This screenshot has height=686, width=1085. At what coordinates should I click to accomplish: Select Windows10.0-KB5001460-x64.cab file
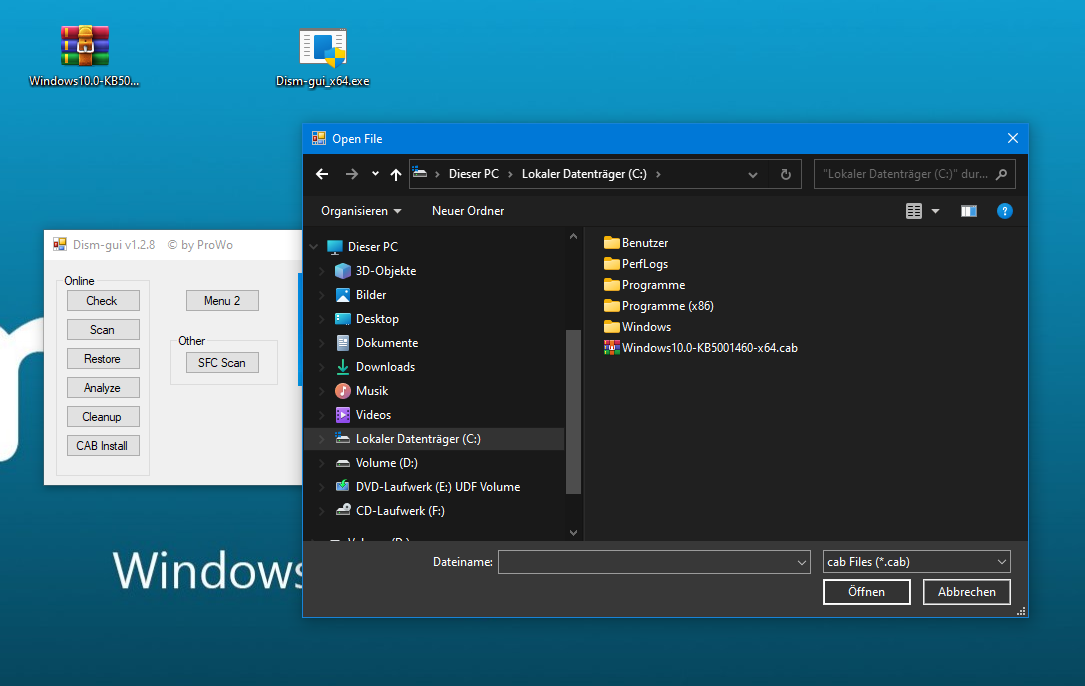pyautogui.click(x=701, y=348)
